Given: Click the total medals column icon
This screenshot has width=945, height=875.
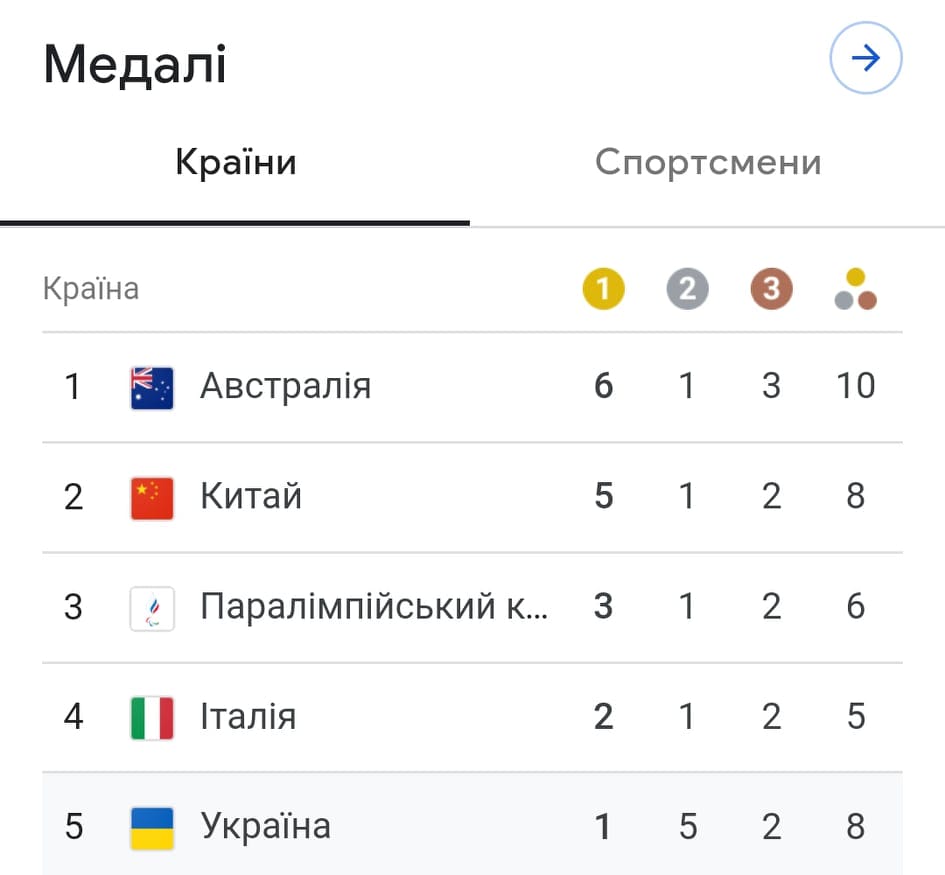Looking at the screenshot, I should (x=855, y=289).
